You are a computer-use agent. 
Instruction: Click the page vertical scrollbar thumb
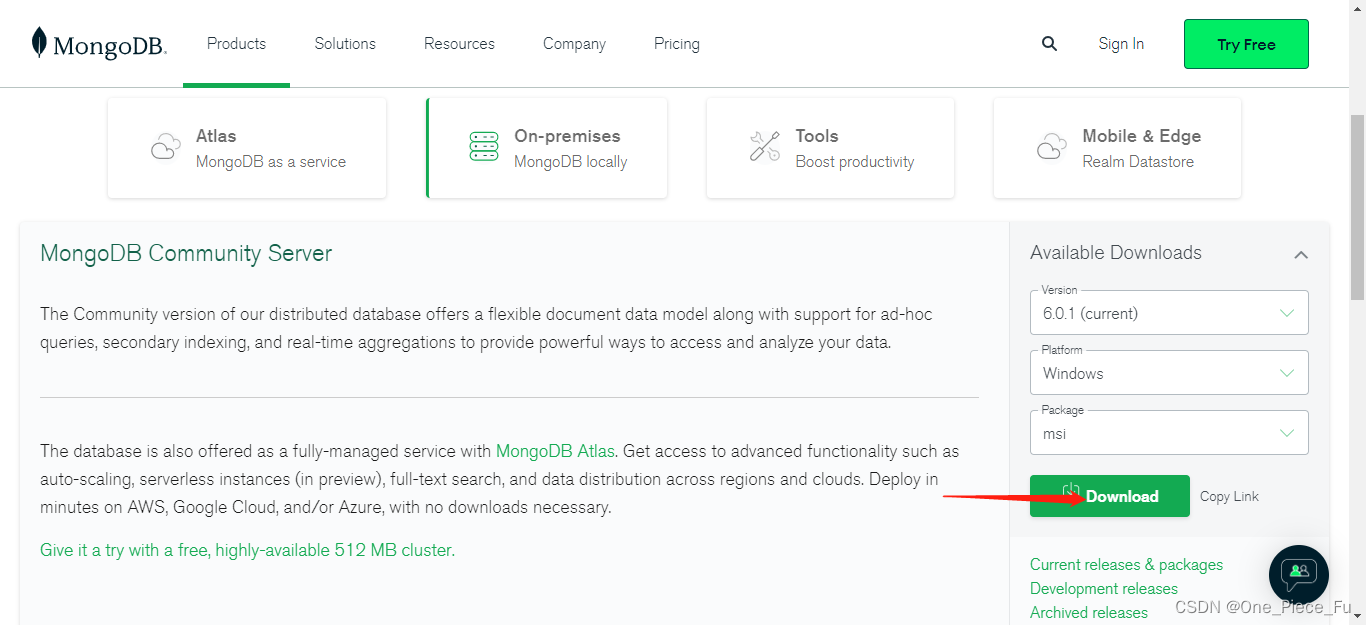point(1357,206)
